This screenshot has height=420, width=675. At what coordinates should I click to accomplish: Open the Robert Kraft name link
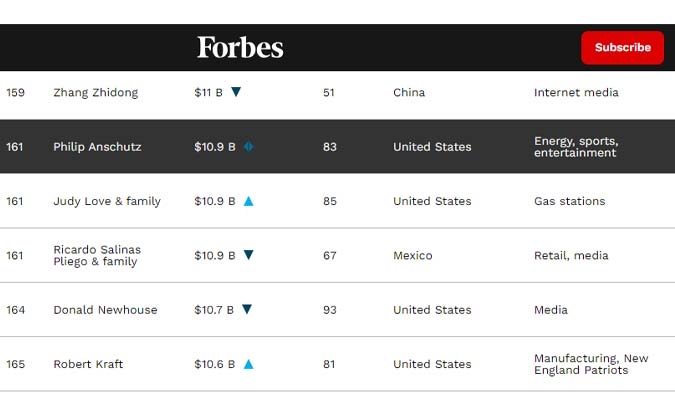tap(88, 364)
